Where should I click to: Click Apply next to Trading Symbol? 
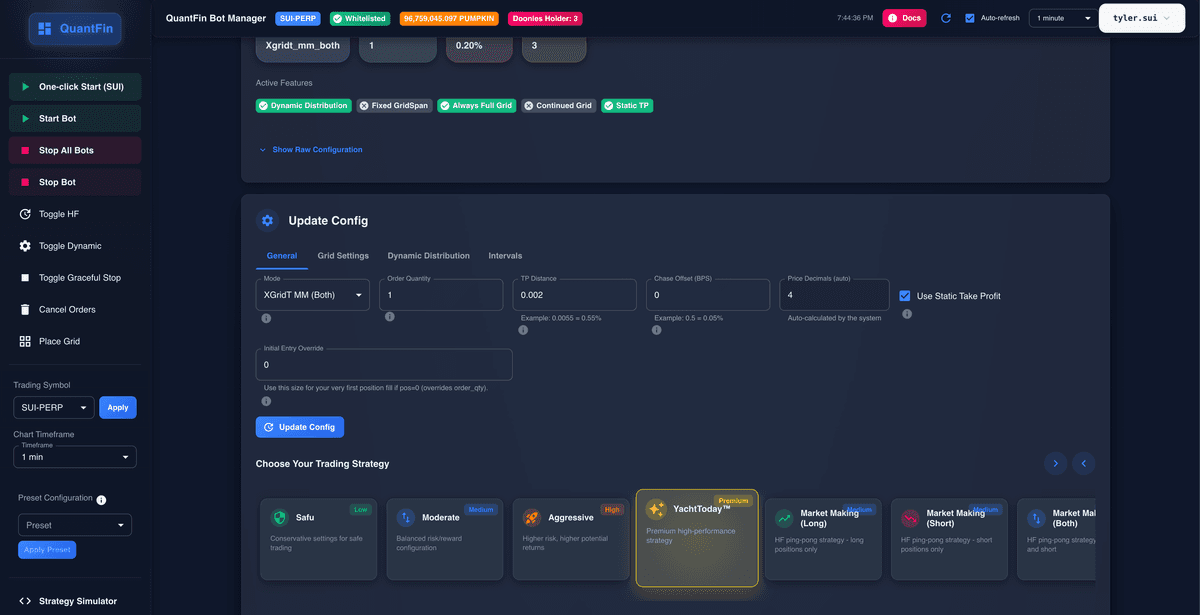118,407
